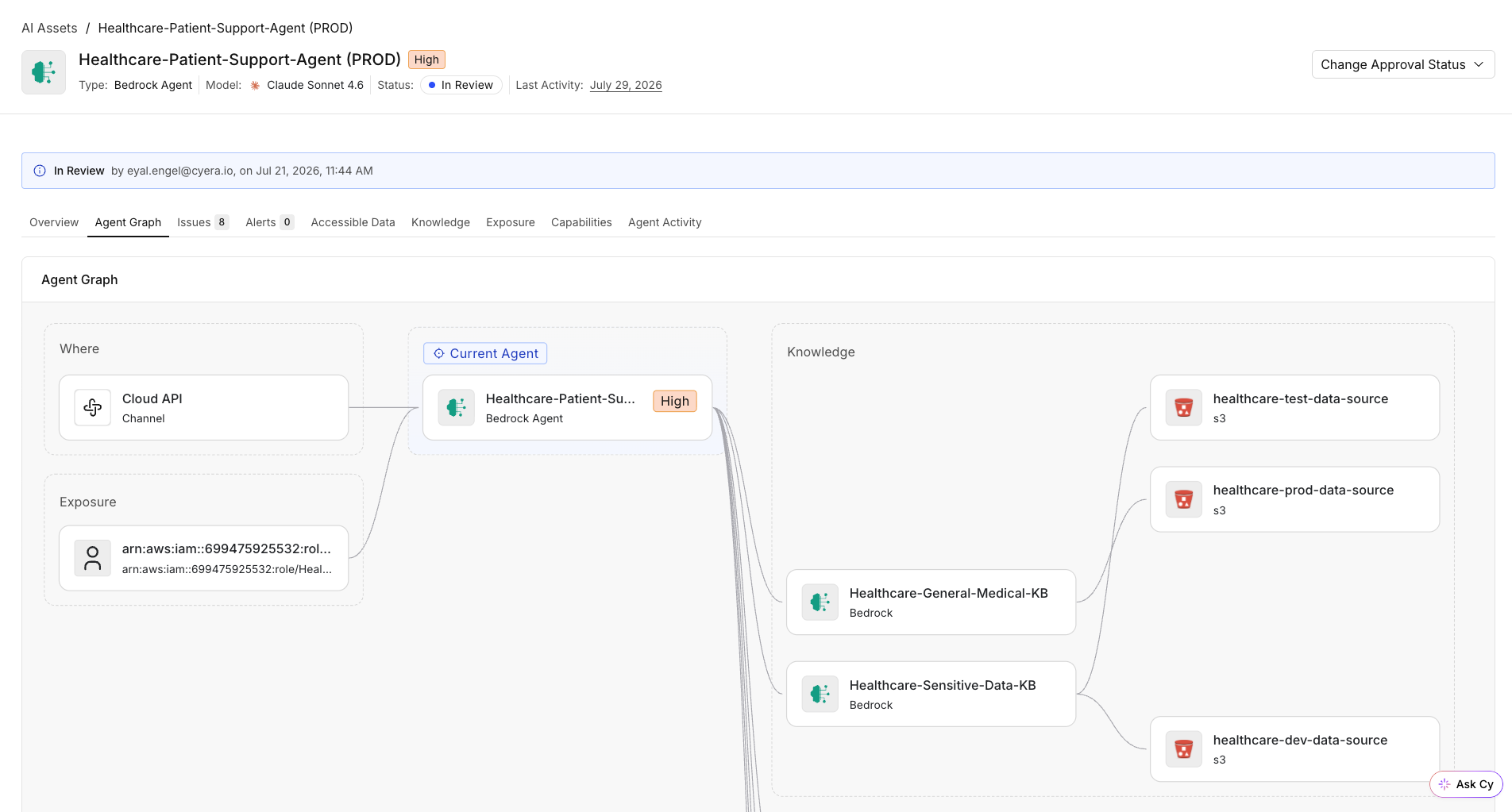Select the Healthcare-General-Medical-KB node
Viewport: 1512px width, 812px height.
pos(931,602)
